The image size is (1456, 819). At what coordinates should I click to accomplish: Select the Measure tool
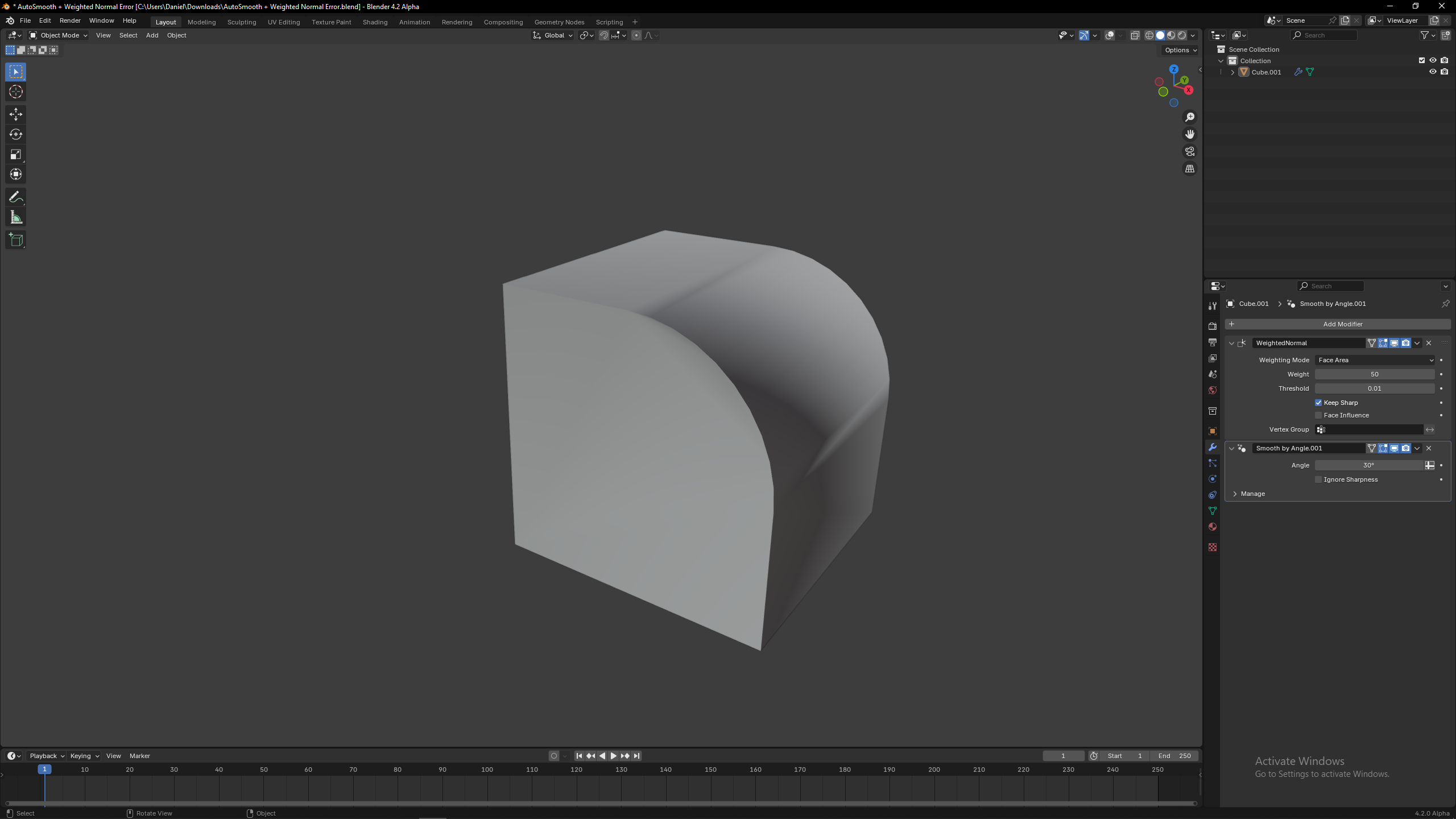click(x=16, y=217)
